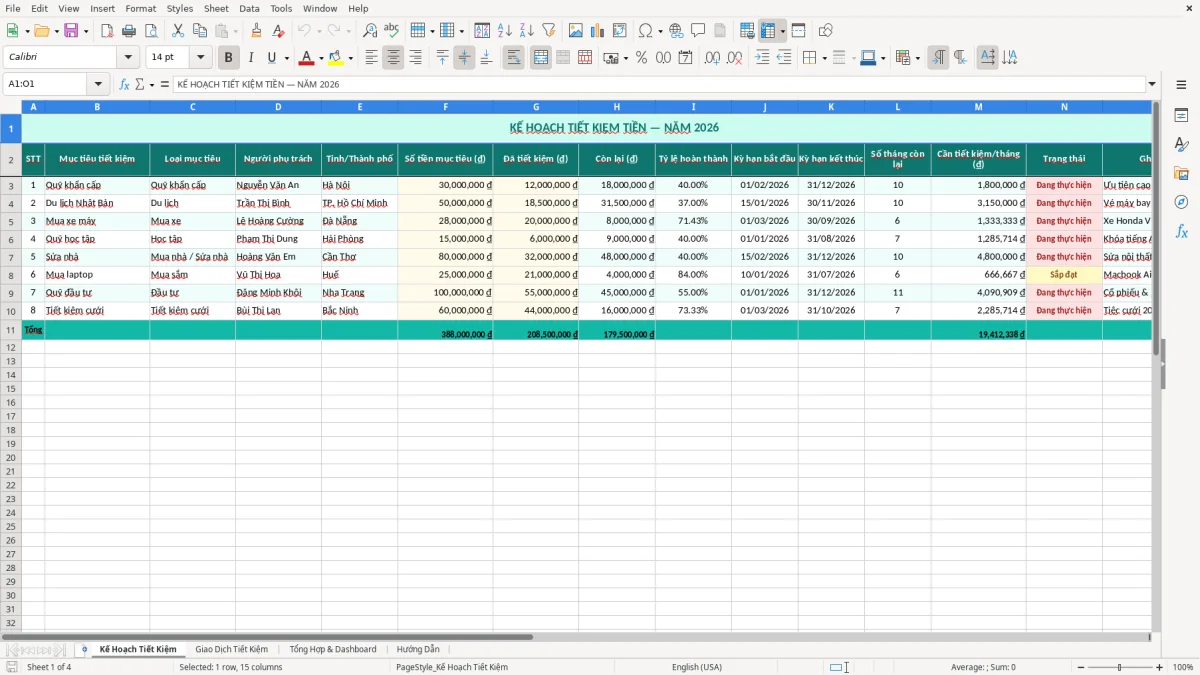The width and height of the screenshot is (1200, 675).
Task: Export directly as PDF icon
Action: pos(107,31)
